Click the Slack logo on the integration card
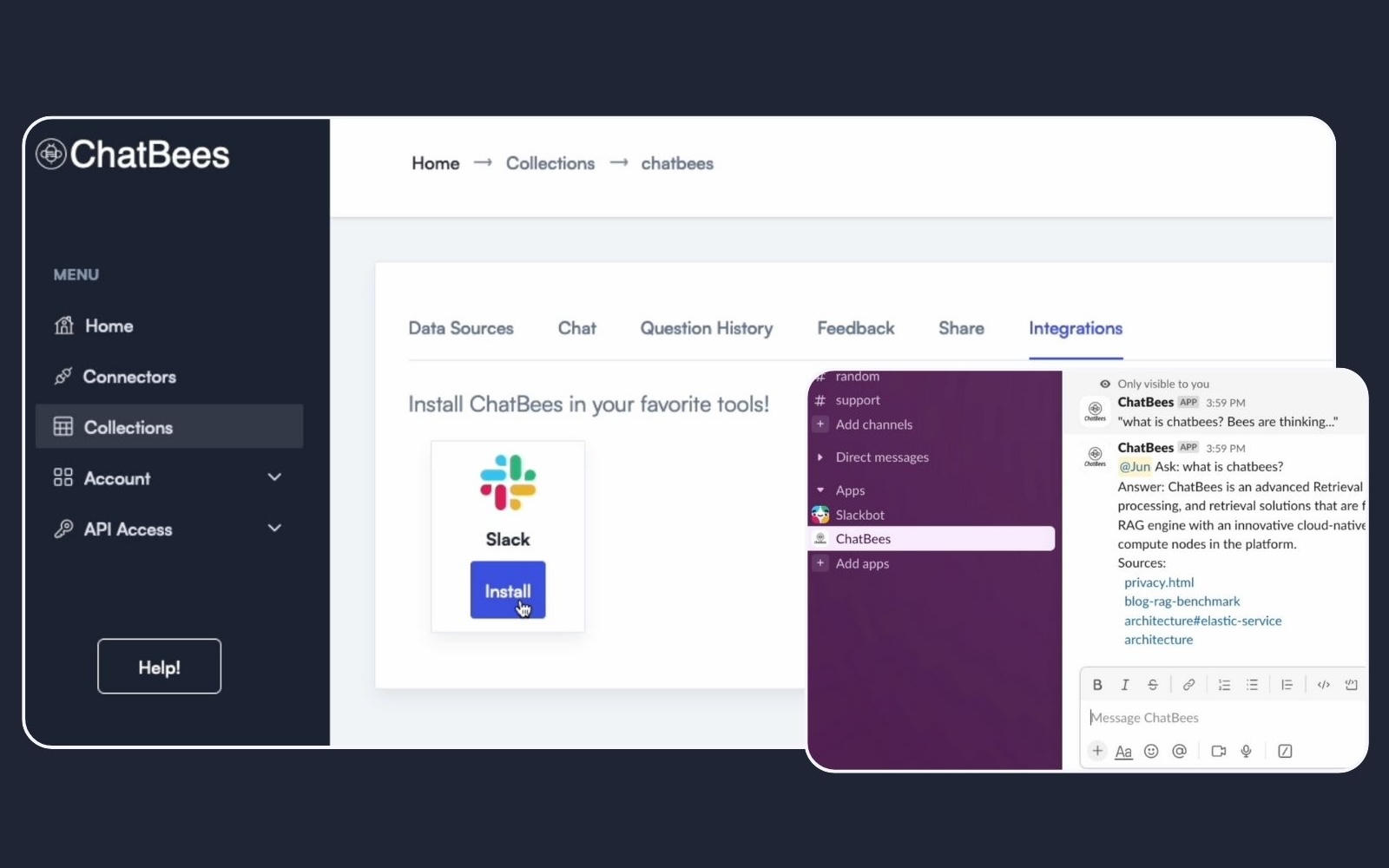1389x868 pixels. (508, 483)
